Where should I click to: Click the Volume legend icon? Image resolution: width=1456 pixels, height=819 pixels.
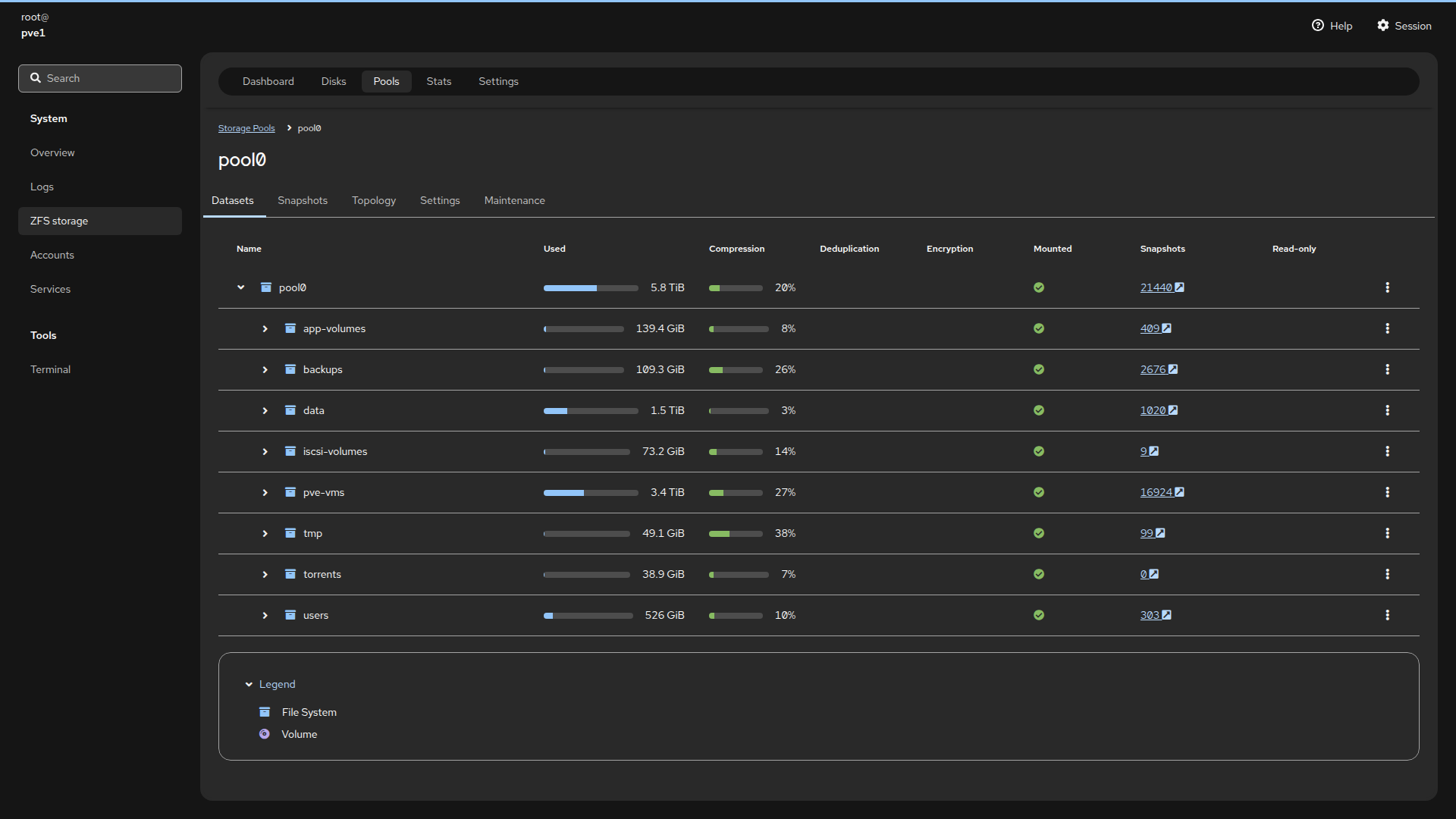[264, 734]
